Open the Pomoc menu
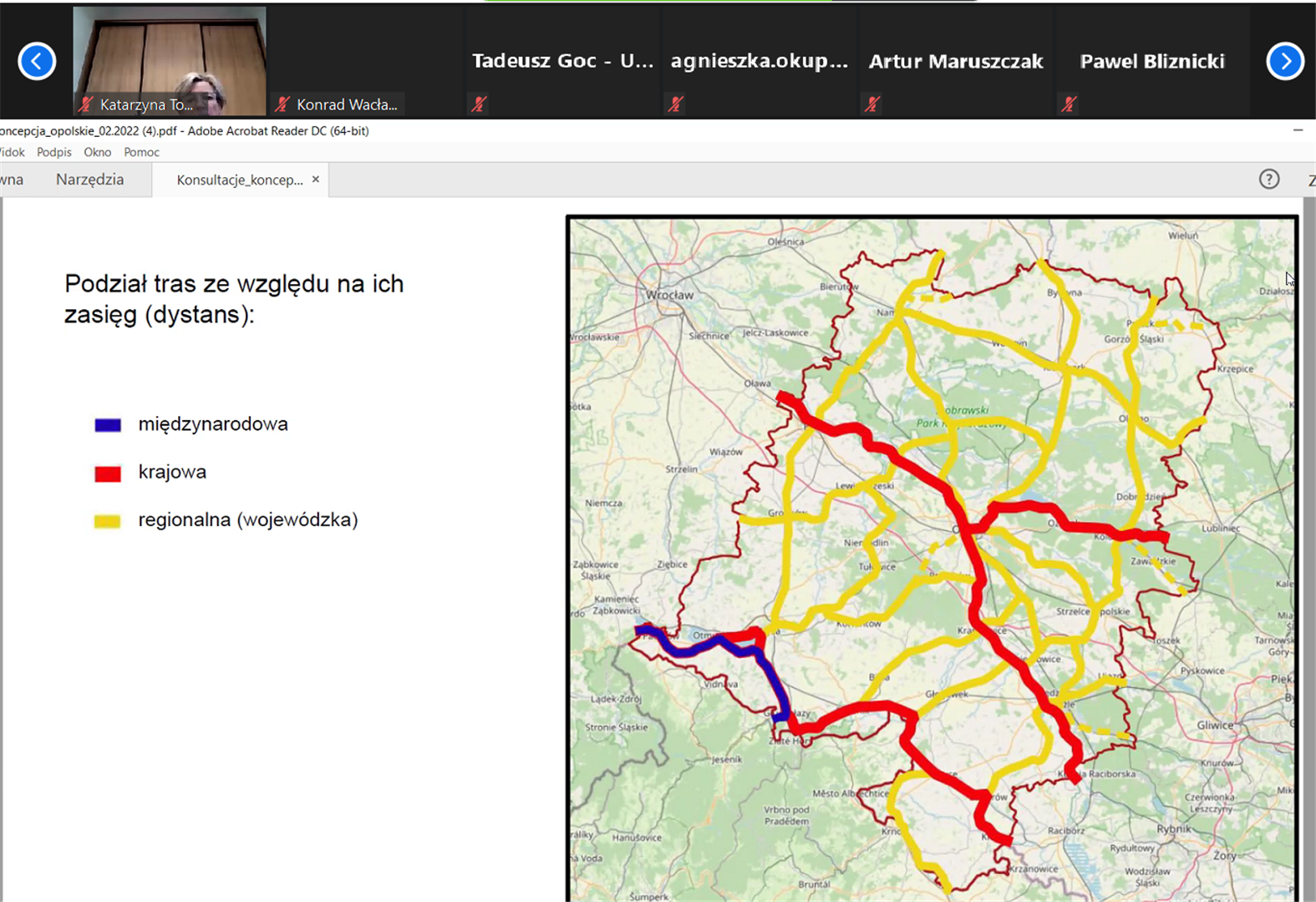Viewport: 1316px width, 902px height. pyautogui.click(x=141, y=152)
